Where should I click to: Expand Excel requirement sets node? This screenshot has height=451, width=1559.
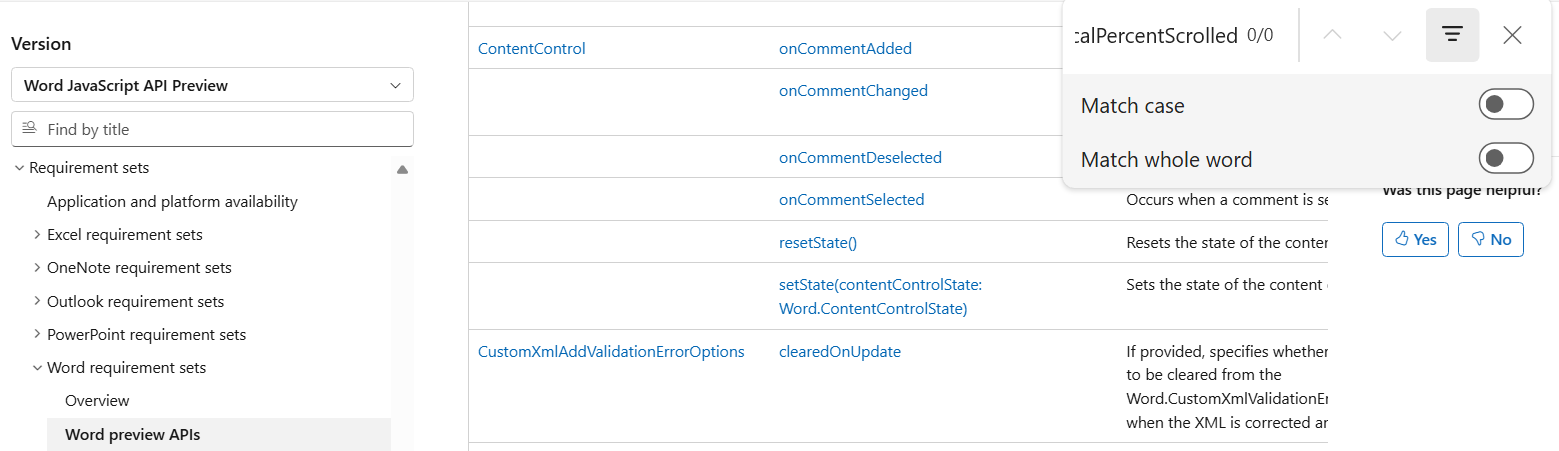click(x=37, y=235)
